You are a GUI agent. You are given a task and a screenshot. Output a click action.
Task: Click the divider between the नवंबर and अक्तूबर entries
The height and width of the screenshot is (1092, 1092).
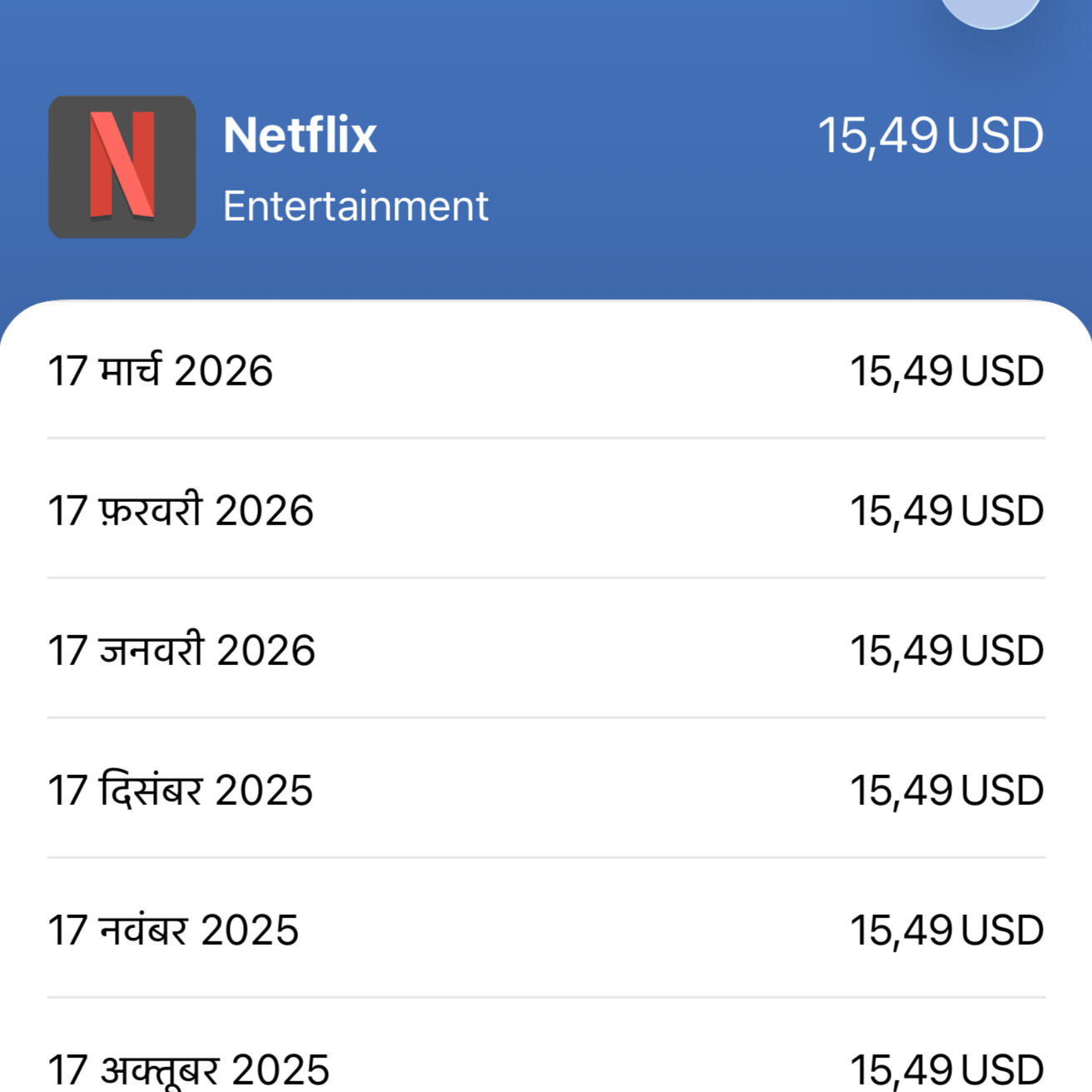[546, 997]
